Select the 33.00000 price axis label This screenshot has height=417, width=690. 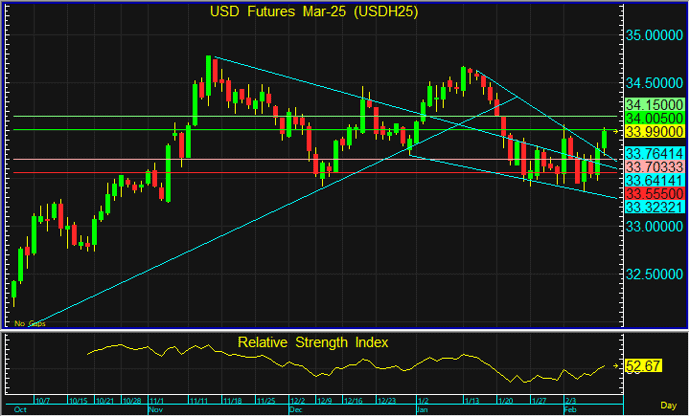[654, 227]
